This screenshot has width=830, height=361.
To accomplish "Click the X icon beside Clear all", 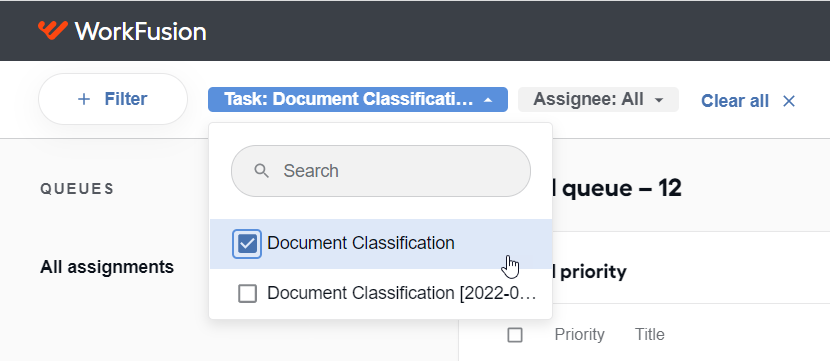I will point(789,101).
